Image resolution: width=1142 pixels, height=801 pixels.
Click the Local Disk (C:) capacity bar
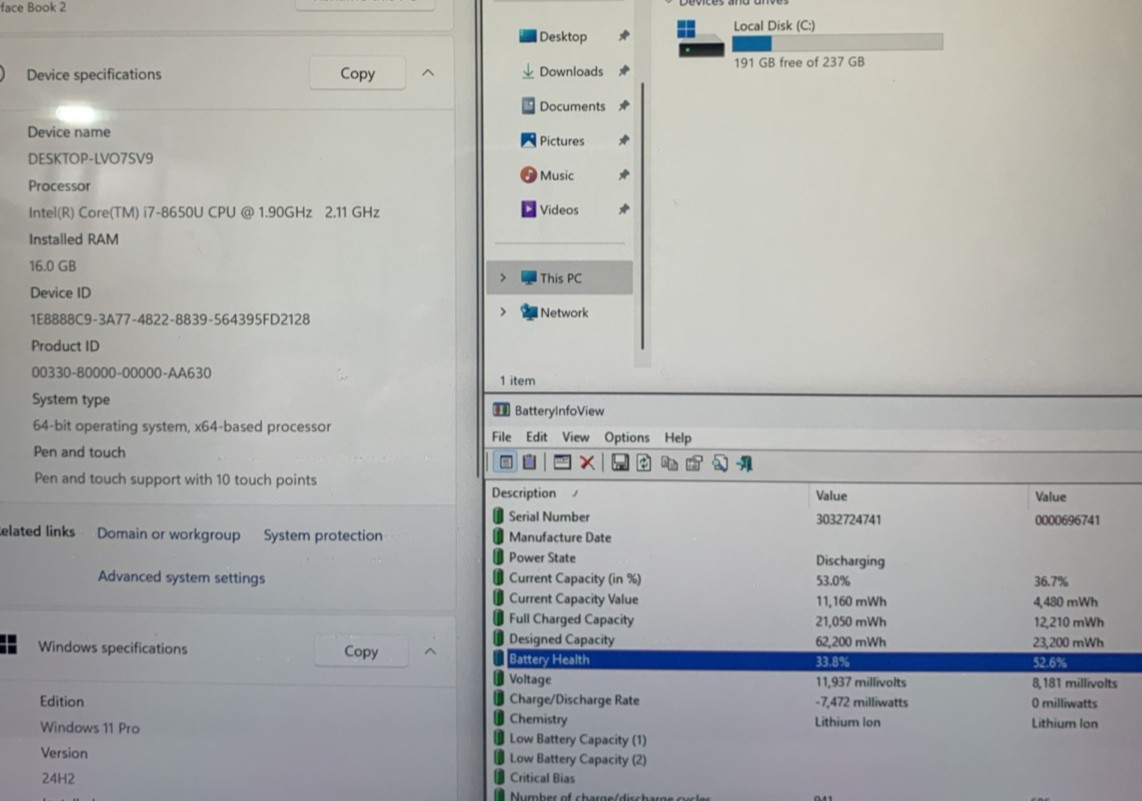[x=838, y=43]
